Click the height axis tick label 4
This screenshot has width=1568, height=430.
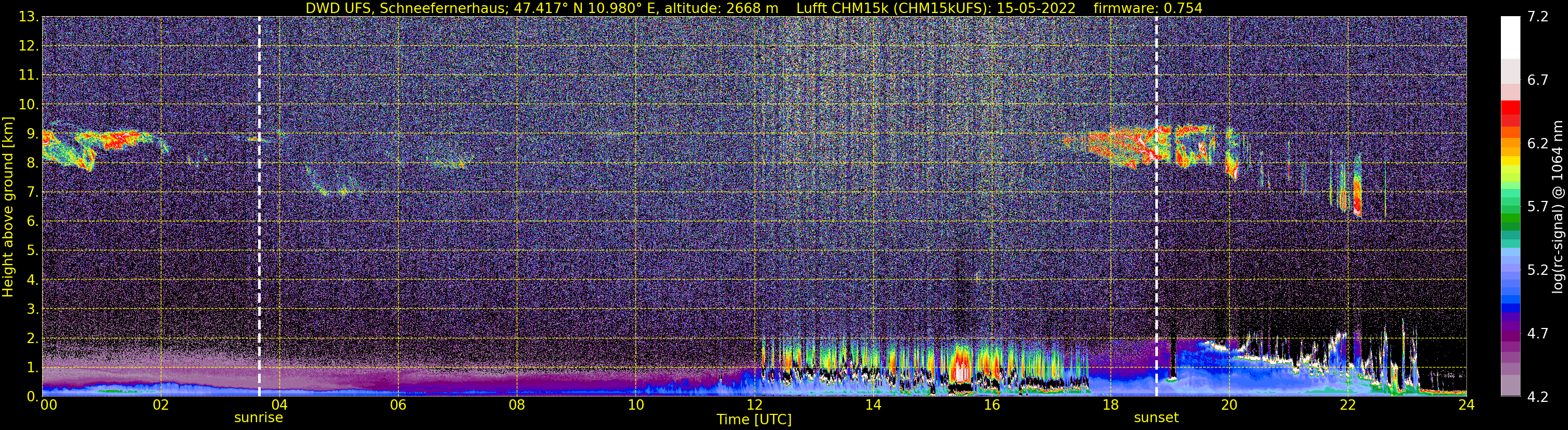pos(33,280)
